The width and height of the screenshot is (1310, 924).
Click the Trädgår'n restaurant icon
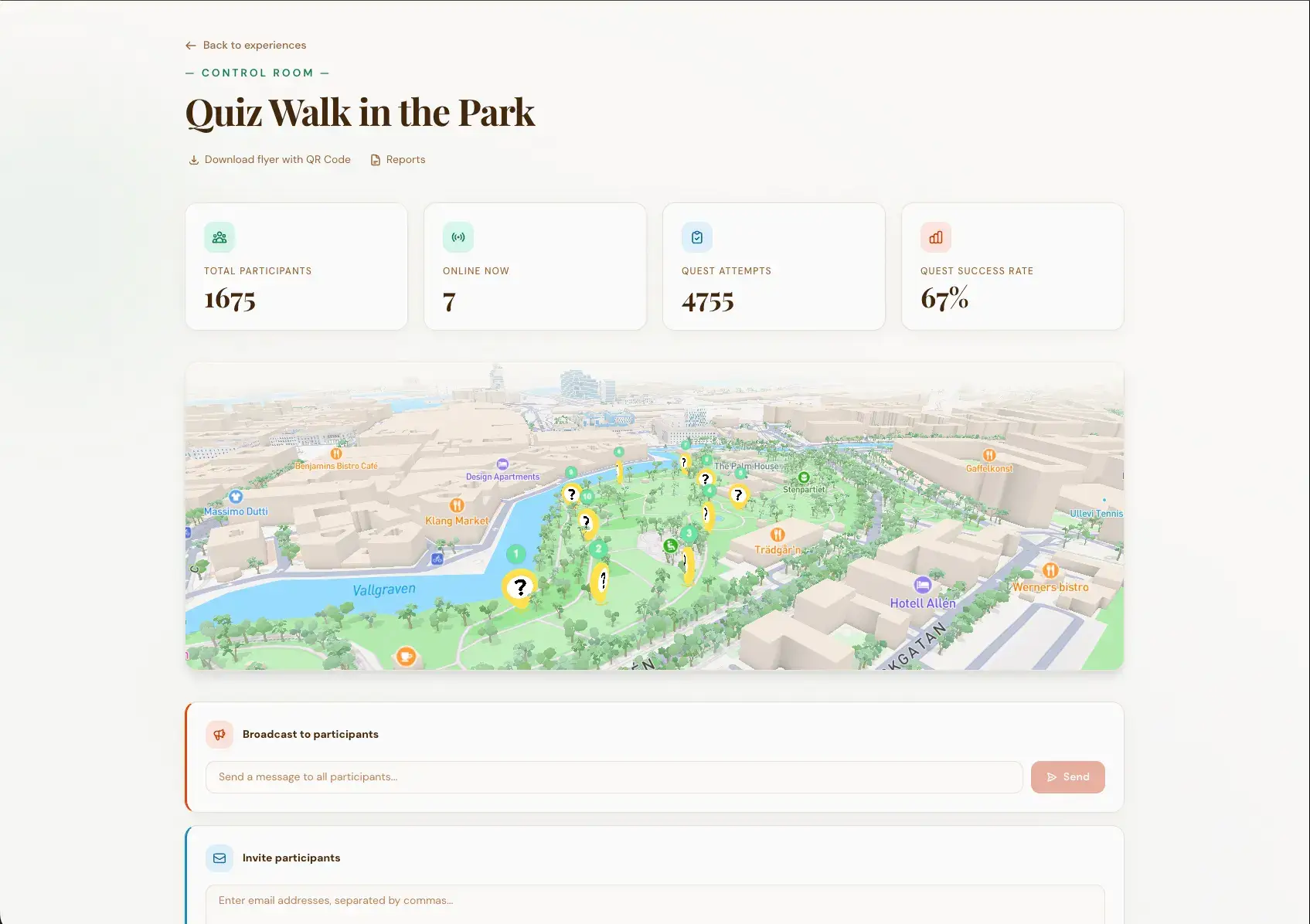click(777, 535)
